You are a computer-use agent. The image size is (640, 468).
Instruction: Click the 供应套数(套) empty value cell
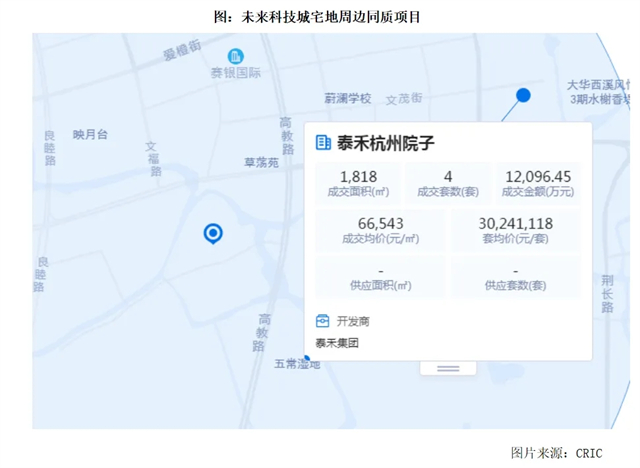(516, 277)
